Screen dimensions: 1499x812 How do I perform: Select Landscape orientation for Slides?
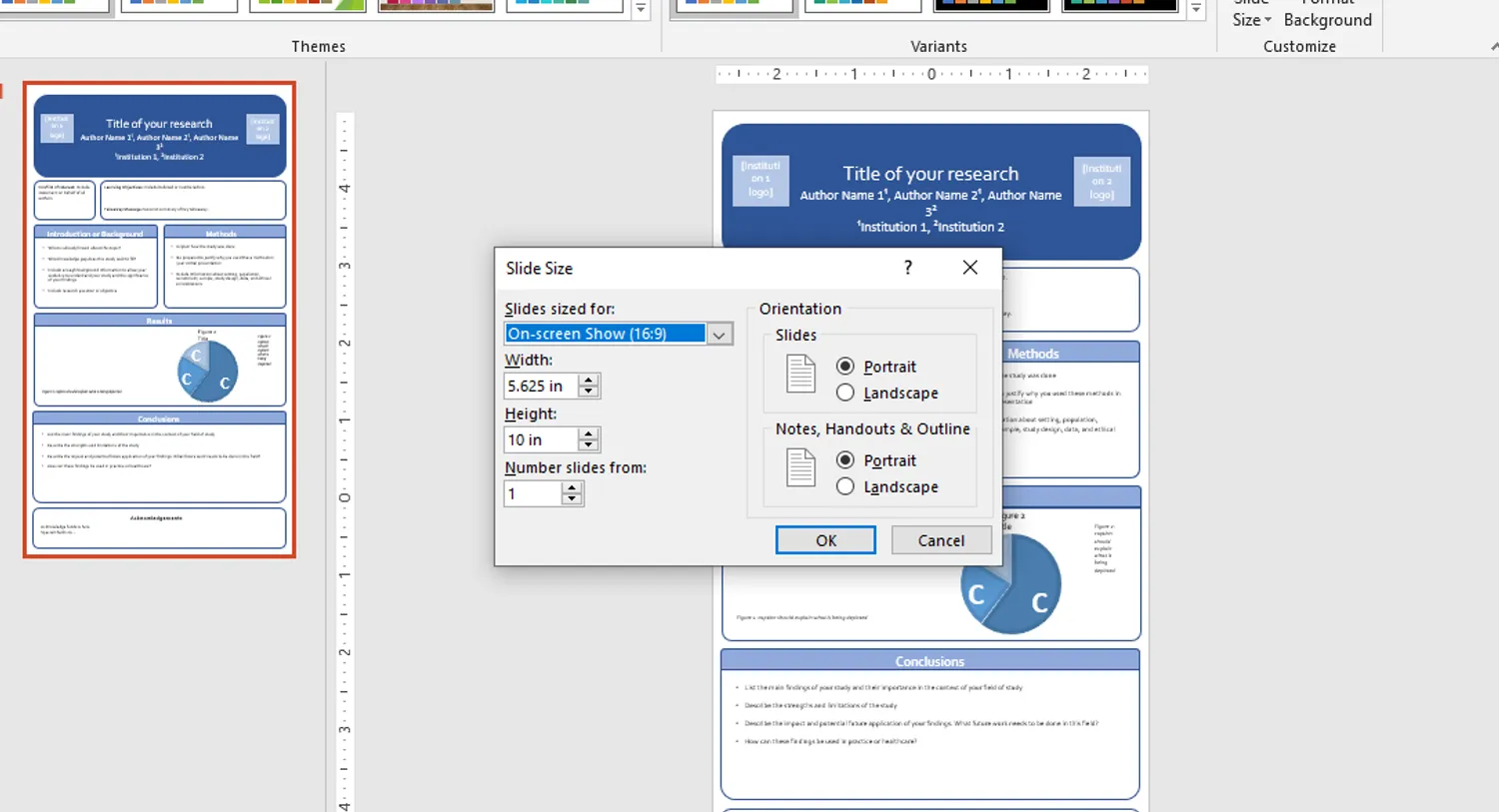[887, 393]
